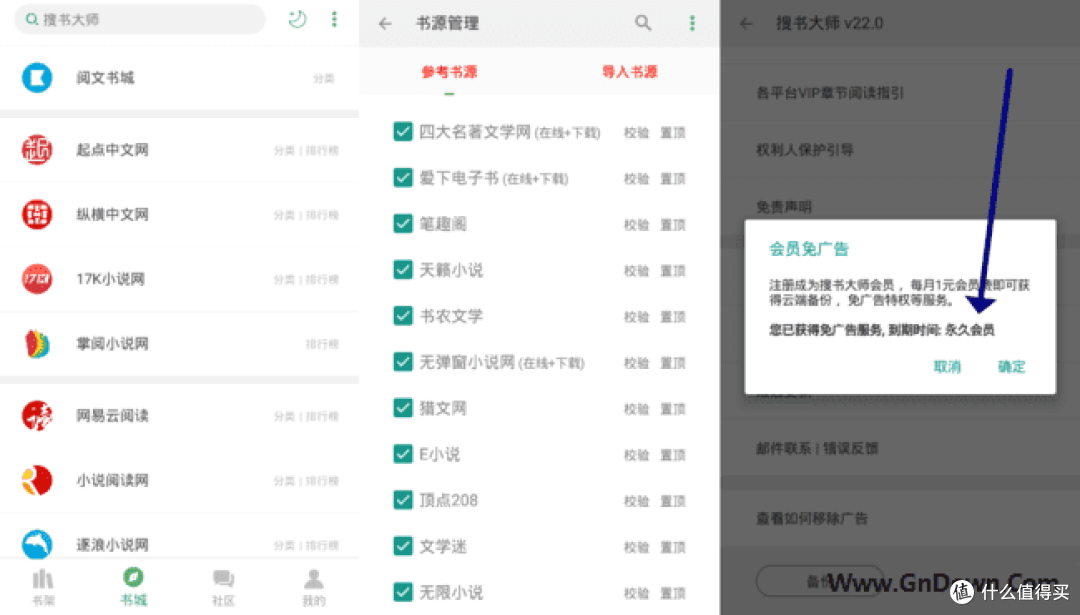1080x615 pixels.
Task: Select the 无弹窗小说网 source name
Action: point(467,362)
